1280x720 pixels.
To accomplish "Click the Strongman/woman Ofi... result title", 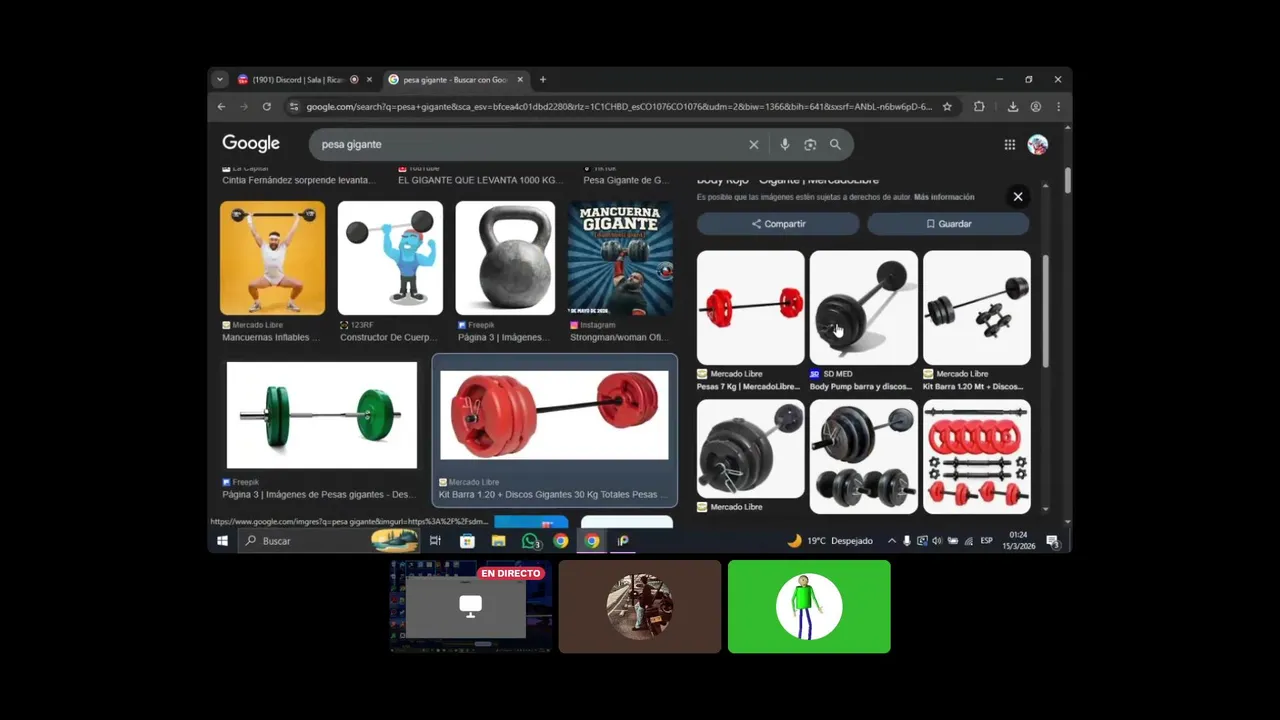I will click(x=619, y=337).
